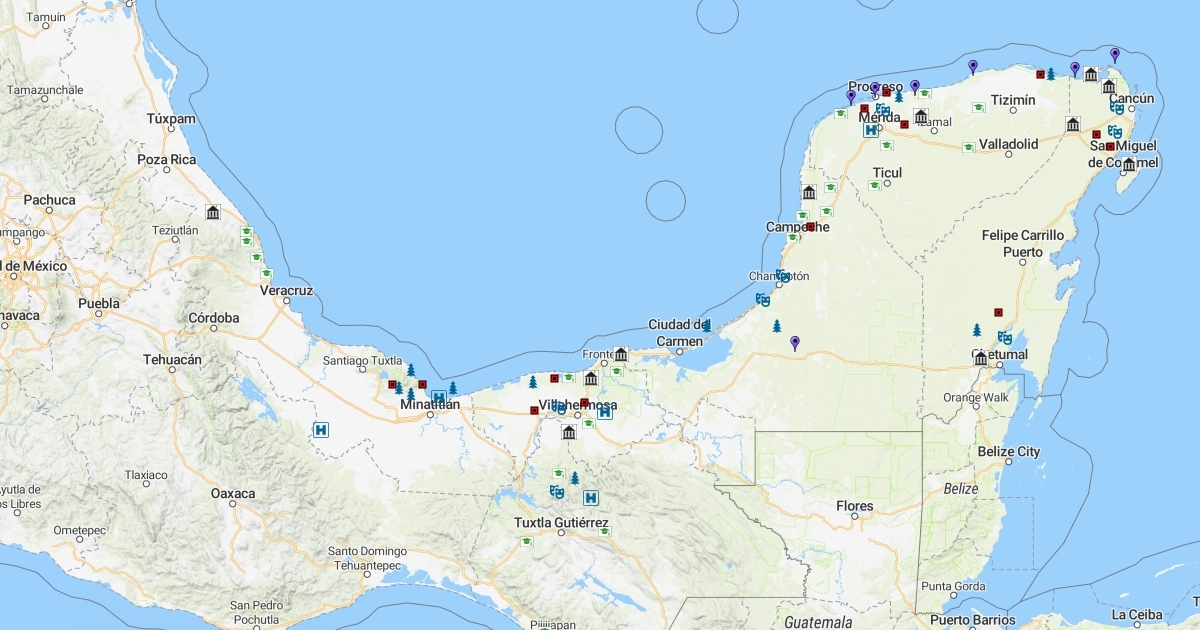Click the Flores city label in Guatemala
Viewport: 1200px width, 630px height.
(x=855, y=507)
